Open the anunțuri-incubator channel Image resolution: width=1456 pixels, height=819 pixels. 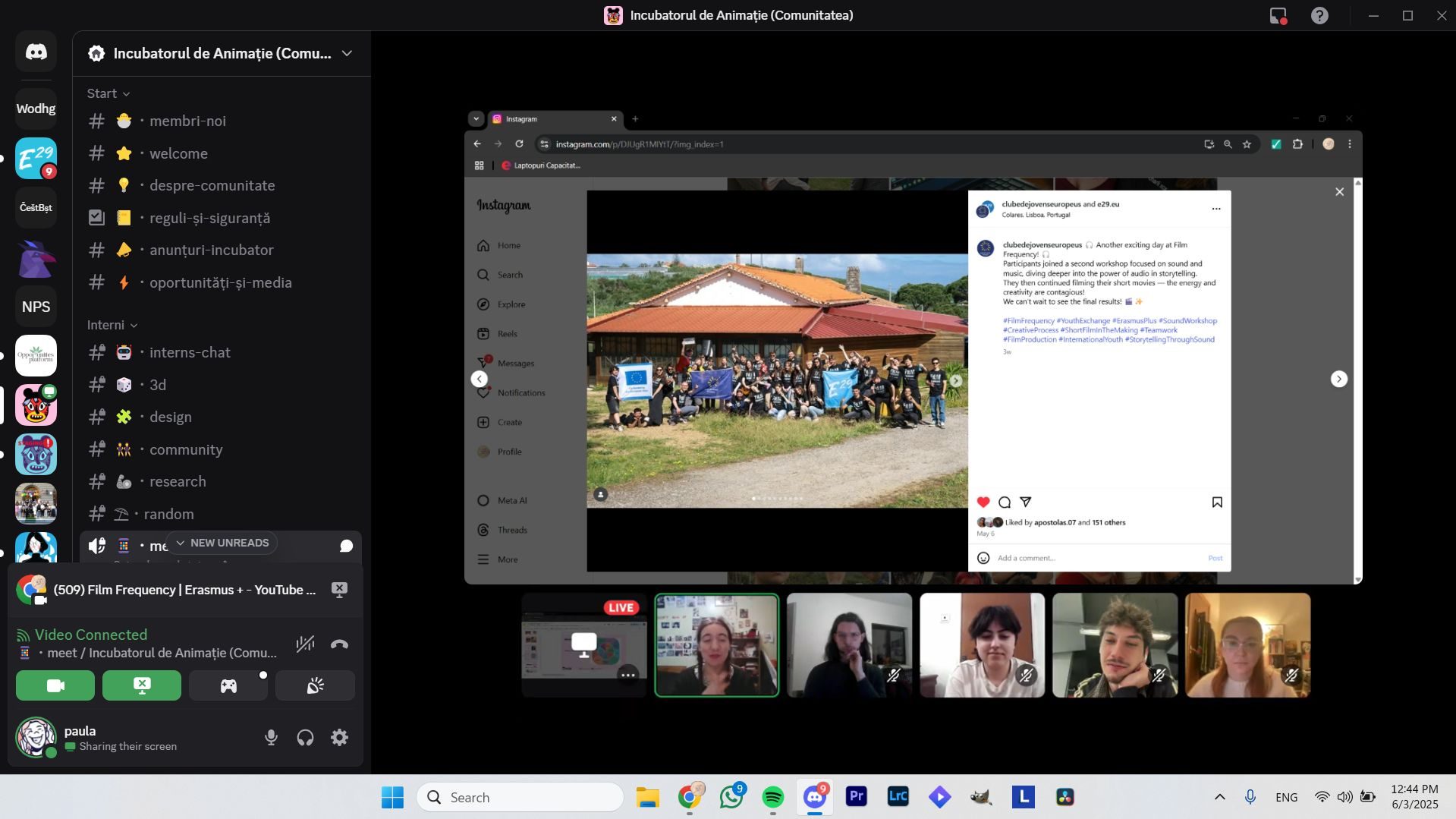click(211, 250)
